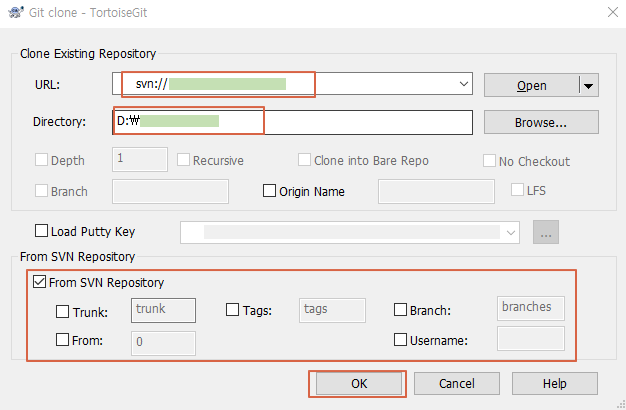
Task: Toggle the No Checkout checkbox
Action: pos(489,160)
